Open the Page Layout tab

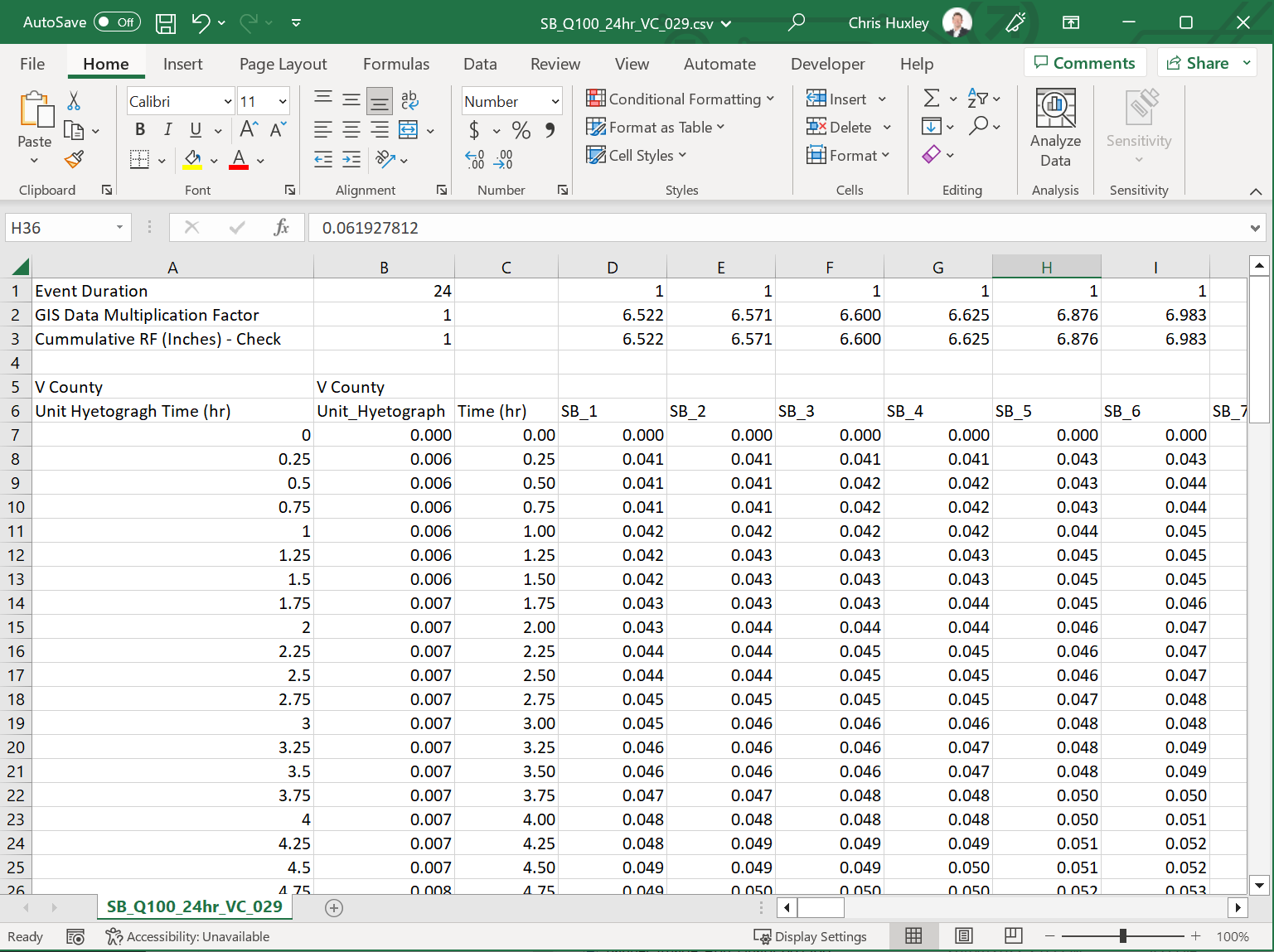(x=283, y=64)
